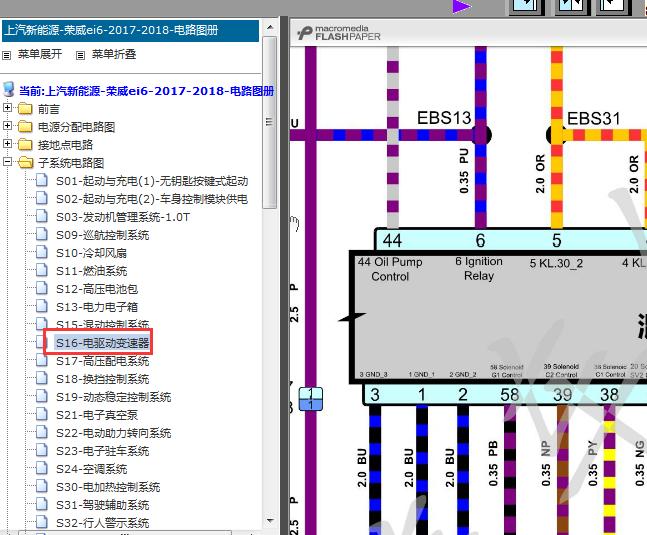Click the blue 上汽新能源-荣威ei6-2017-2018-电路图册 header
Viewport: 647px width, 535px height.
pos(130,31)
